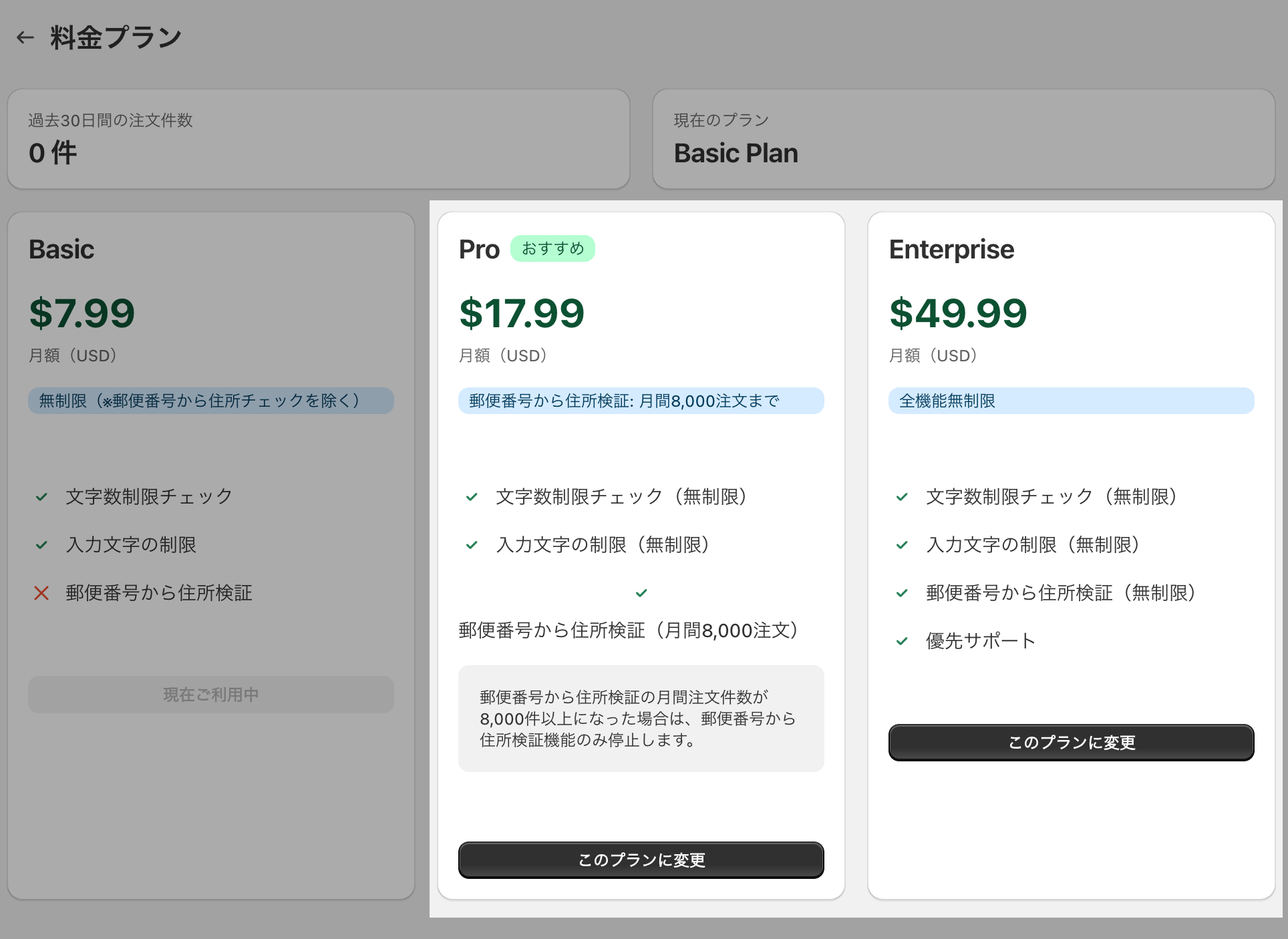This screenshot has width=1288, height=939.
Task: Click the checkmark beside Enterprise 優先サポート
Action: click(902, 641)
